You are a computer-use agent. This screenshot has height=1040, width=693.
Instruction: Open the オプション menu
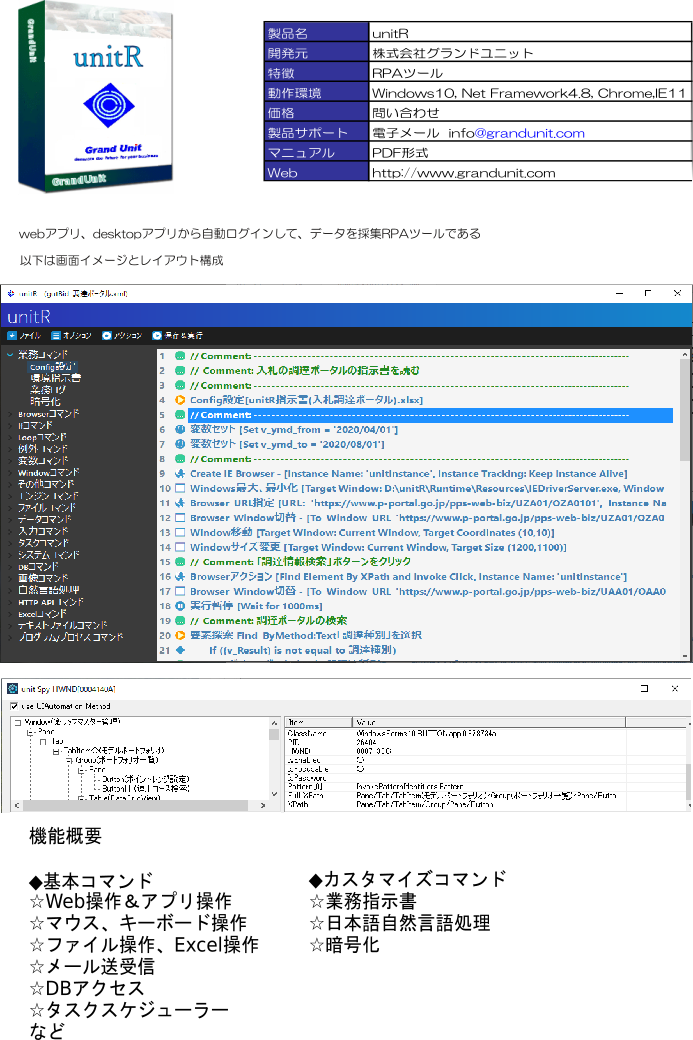[x=72, y=336]
